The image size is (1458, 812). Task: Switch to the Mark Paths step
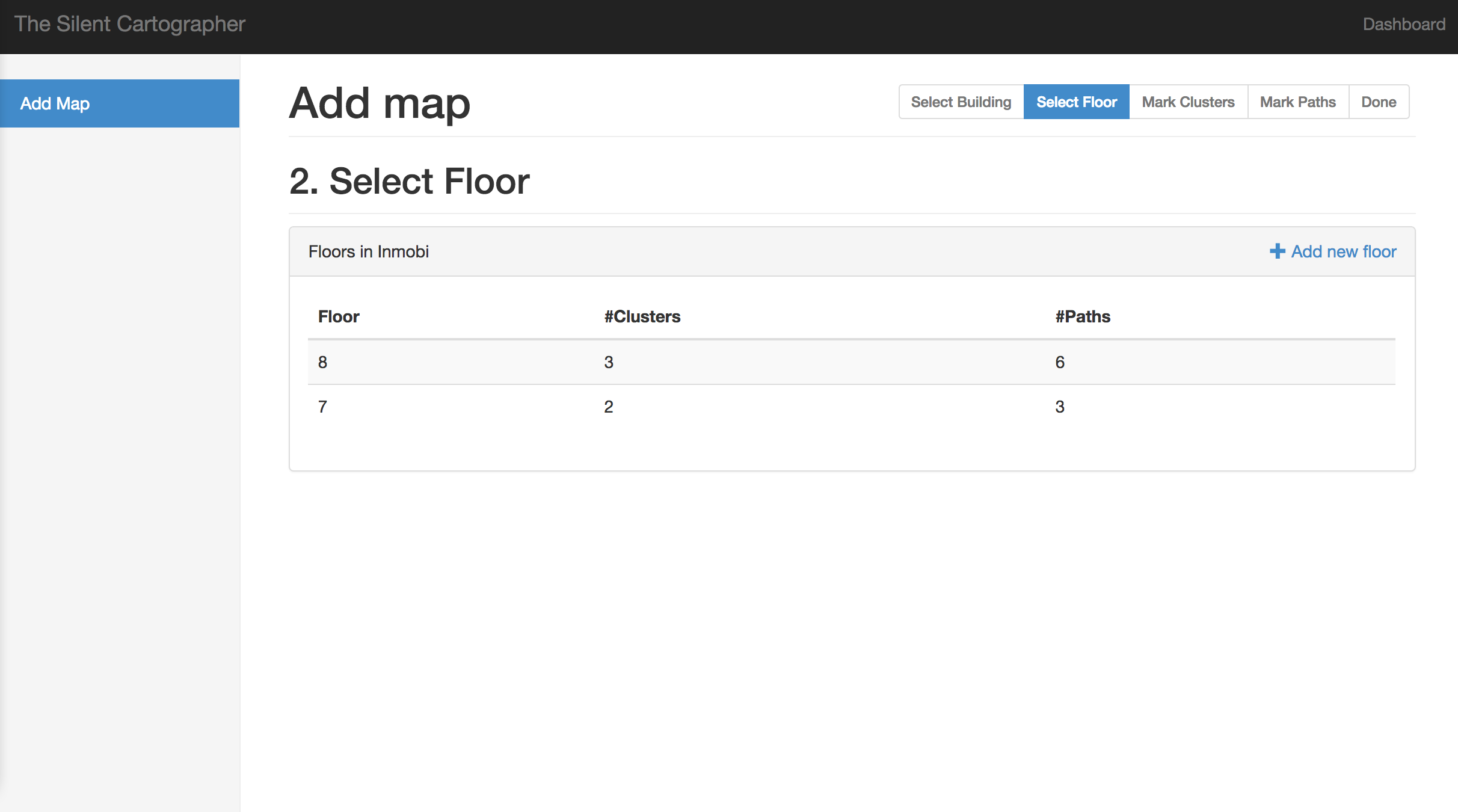tap(1297, 102)
